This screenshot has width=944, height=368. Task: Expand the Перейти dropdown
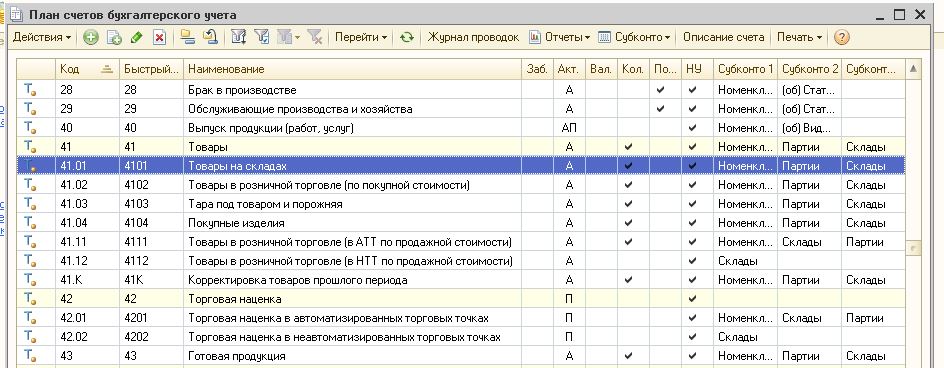tap(361, 37)
